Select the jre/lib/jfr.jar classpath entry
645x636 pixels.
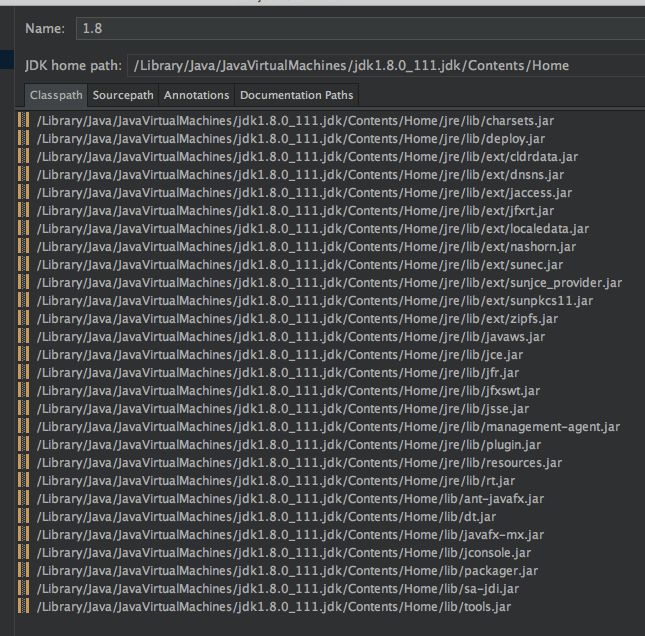tap(278, 373)
